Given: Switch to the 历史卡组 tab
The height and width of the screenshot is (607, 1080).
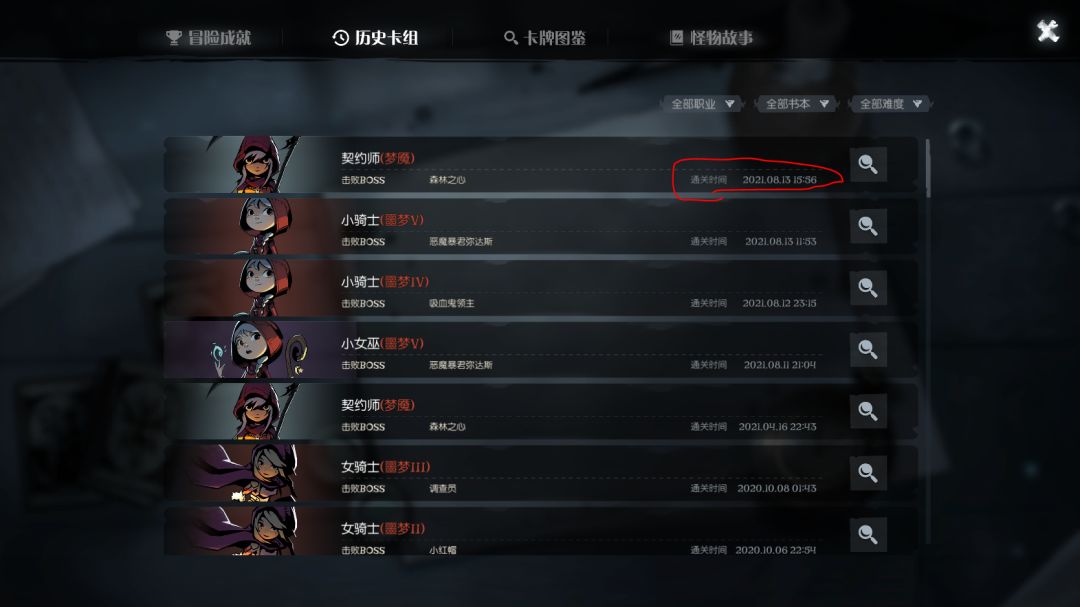Looking at the screenshot, I should (375, 38).
